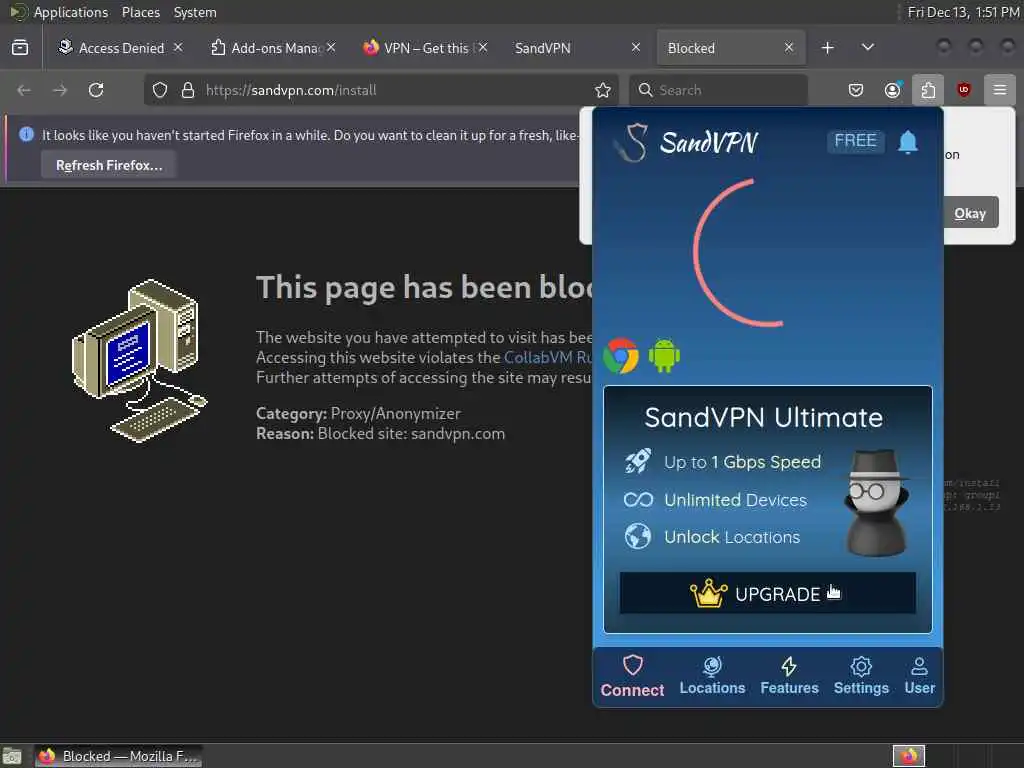Open the Settings tab in SandVPN
The width and height of the screenshot is (1024, 768).
click(861, 677)
